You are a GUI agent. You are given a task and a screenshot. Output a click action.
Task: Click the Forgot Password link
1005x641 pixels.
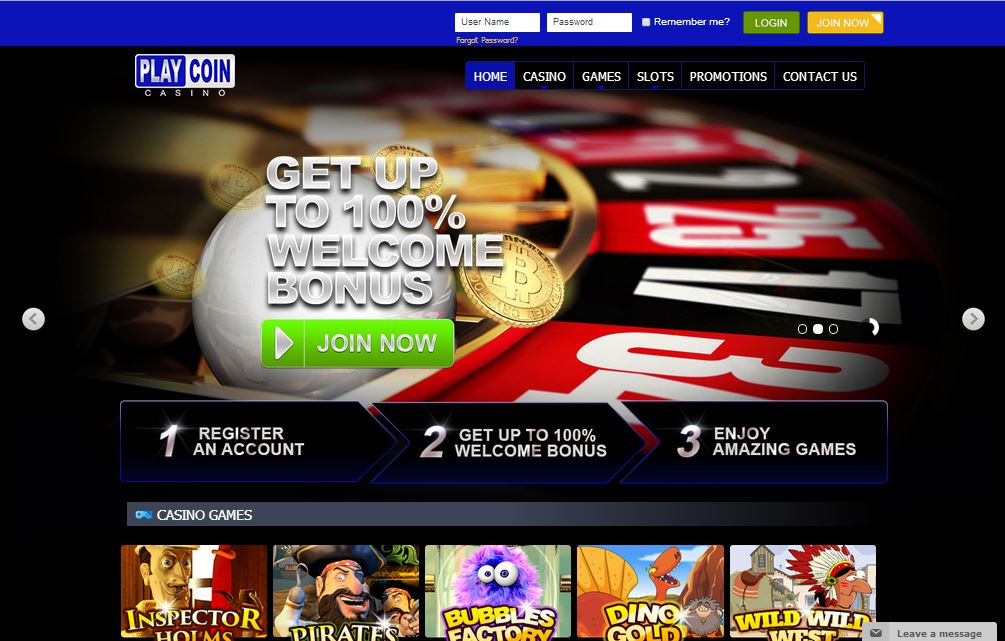coord(487,40)
